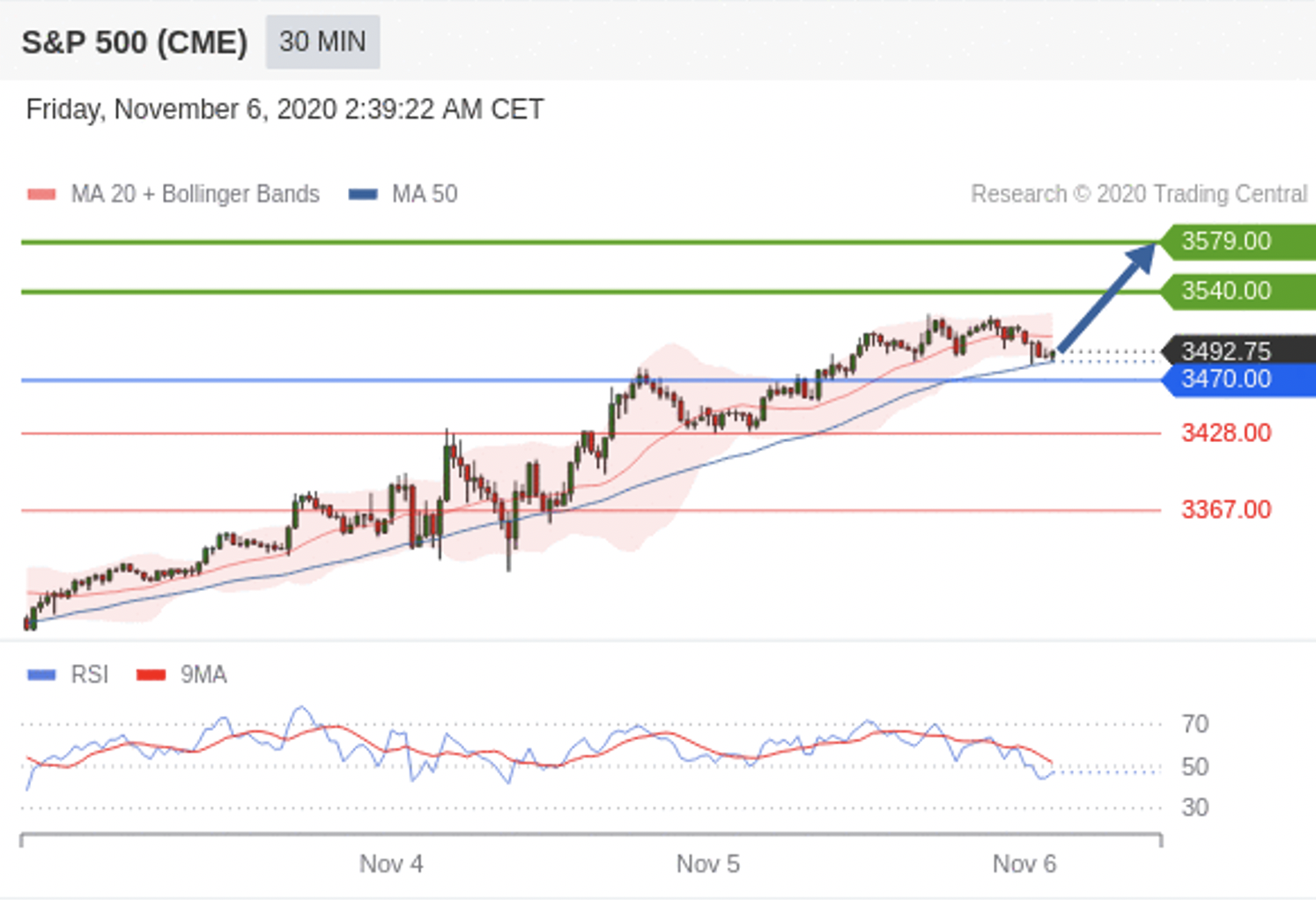The height and width of the screenshot is (900, 1316).
Task: Click the Nov 6 date axis label
Action: pyautogui.click(x=1024, y=864)
